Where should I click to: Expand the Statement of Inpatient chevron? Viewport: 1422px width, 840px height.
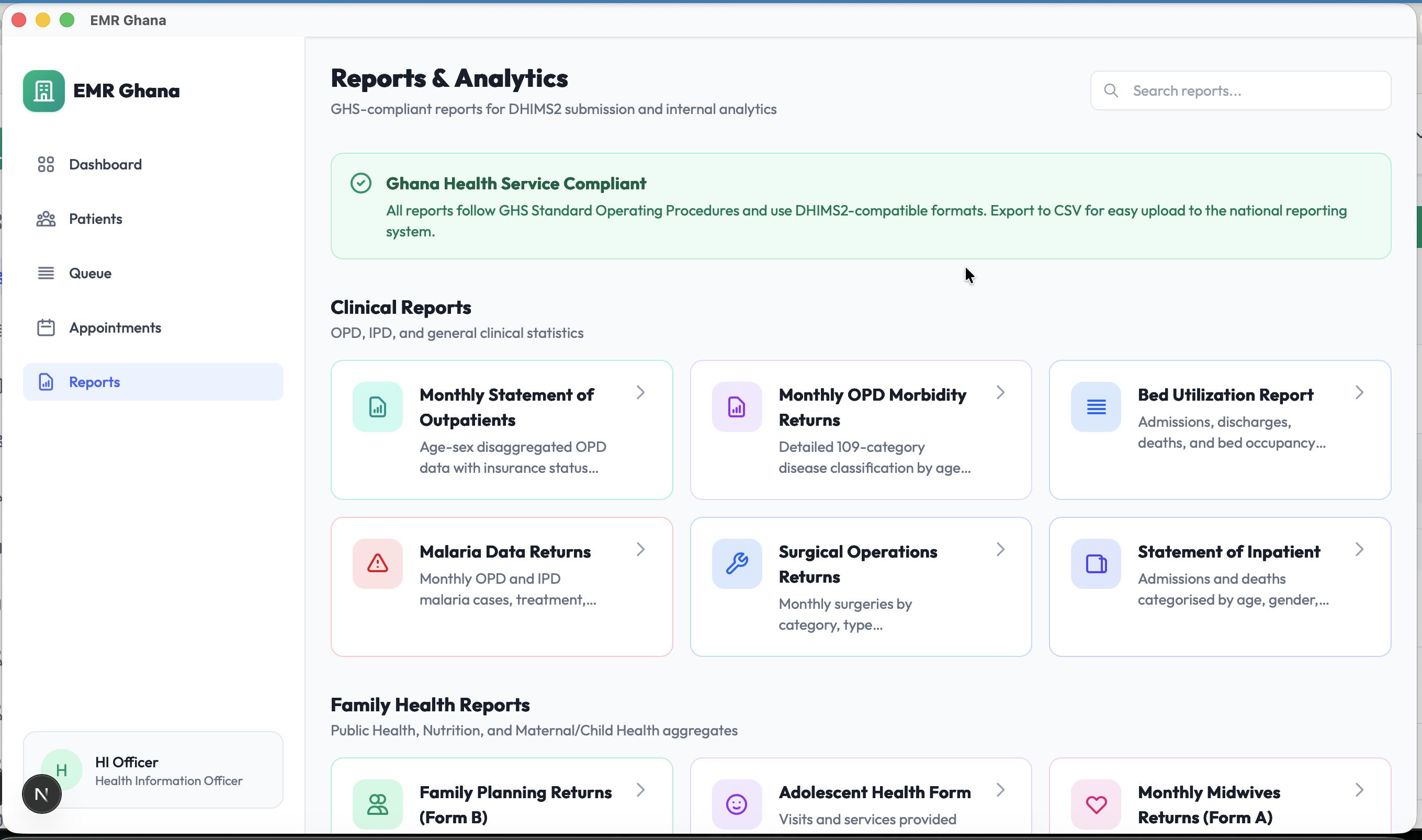pos(1360,549)
